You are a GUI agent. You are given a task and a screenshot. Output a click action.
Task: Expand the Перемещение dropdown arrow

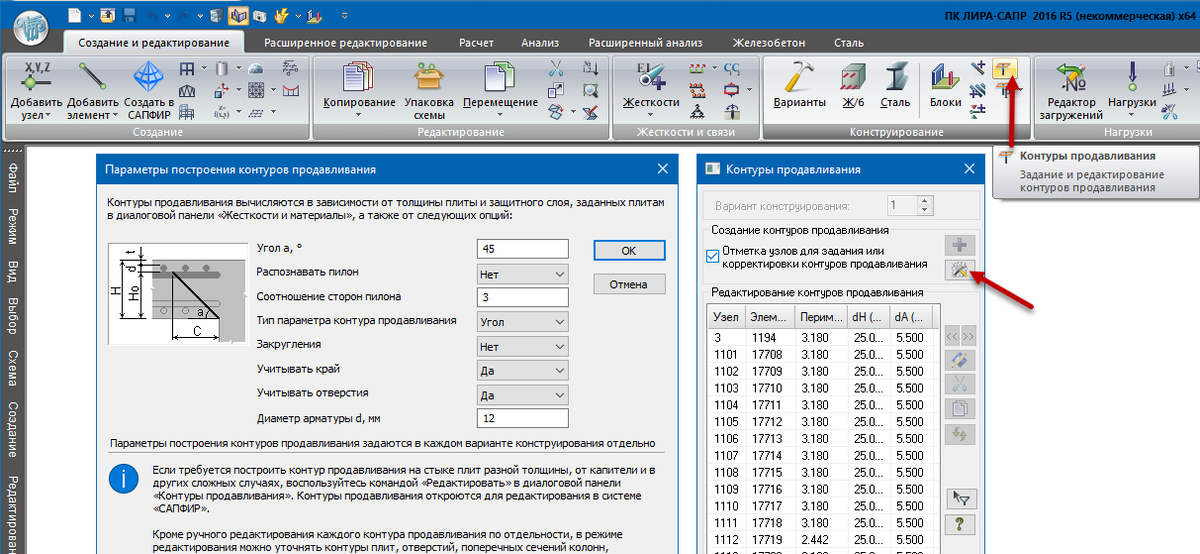tap(500, 115)
